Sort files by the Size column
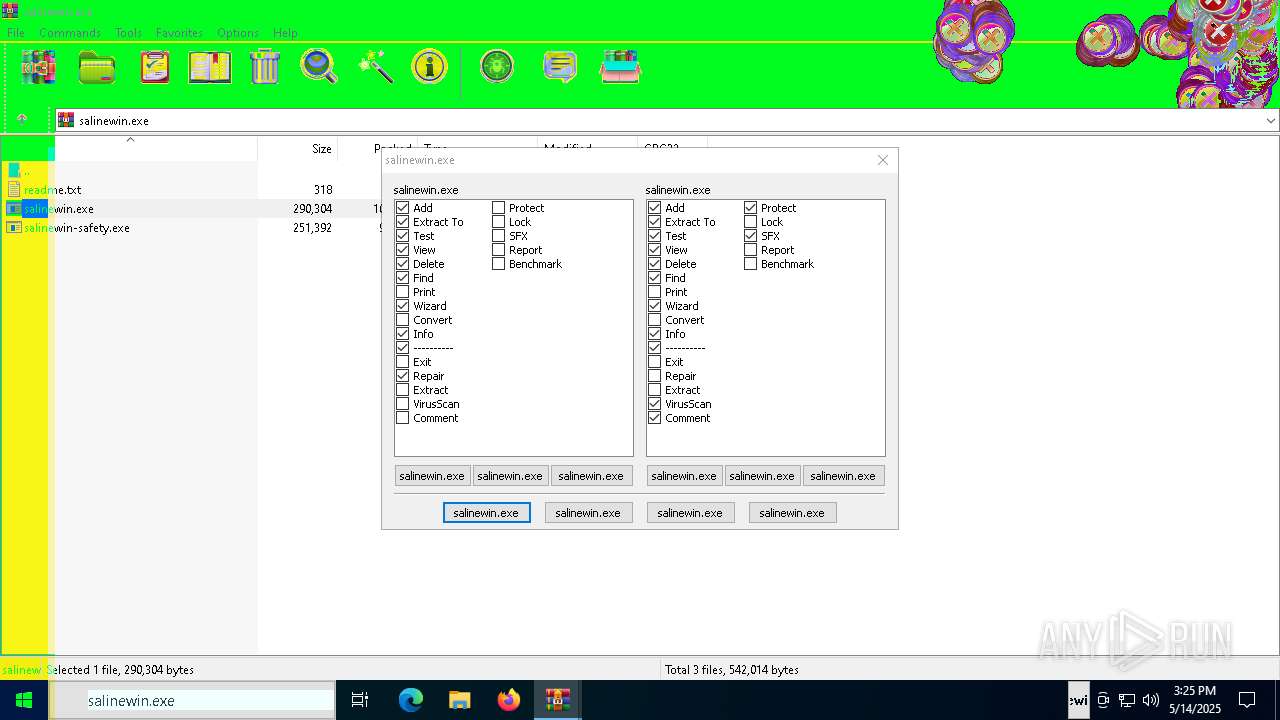 pyautogui.click(x=321, y=148)
